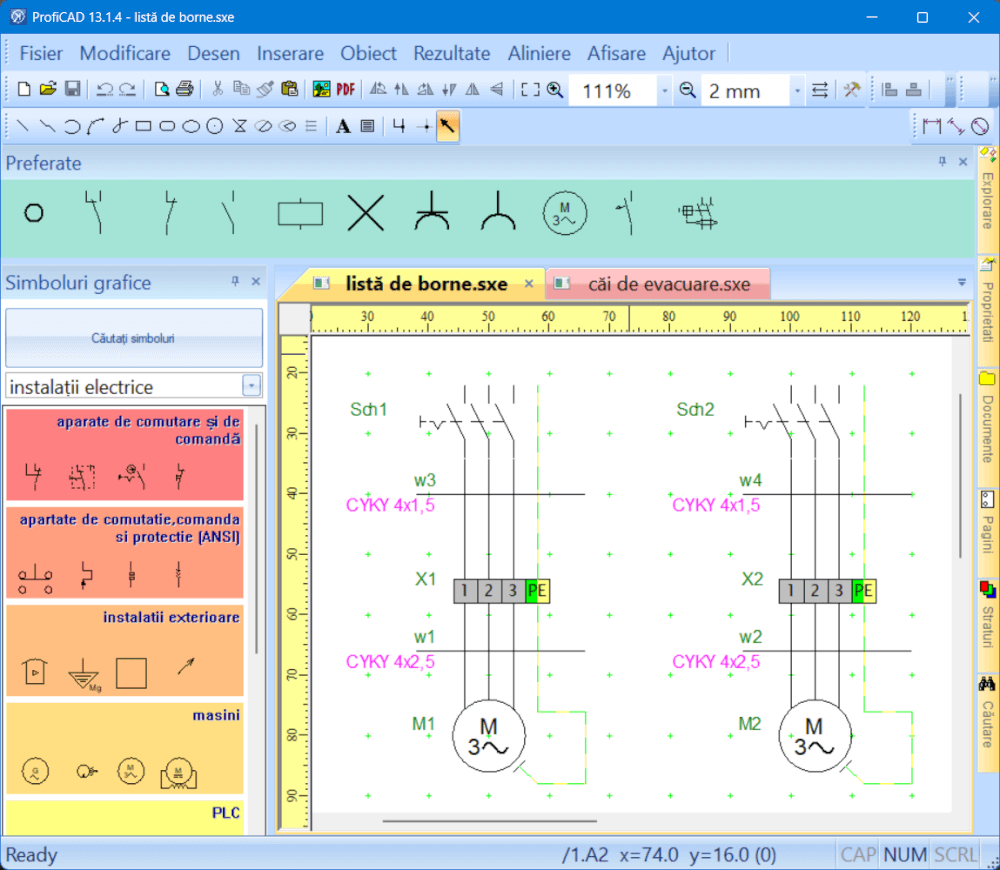This screenshot has width=1000, height=870.
Task: Click the zoom out magnifier icon
Action: pos(687,90)
